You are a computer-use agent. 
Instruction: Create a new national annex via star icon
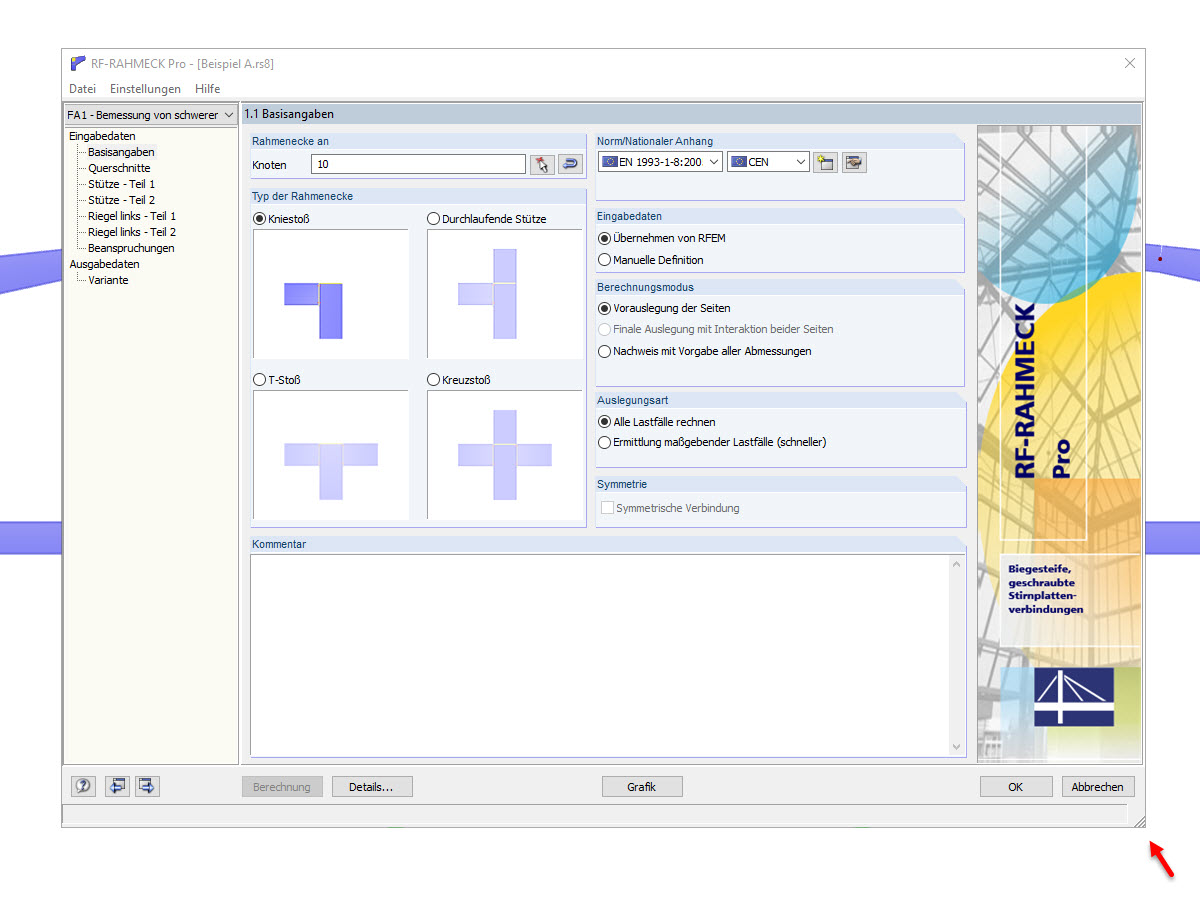click(x=824, y=161)
